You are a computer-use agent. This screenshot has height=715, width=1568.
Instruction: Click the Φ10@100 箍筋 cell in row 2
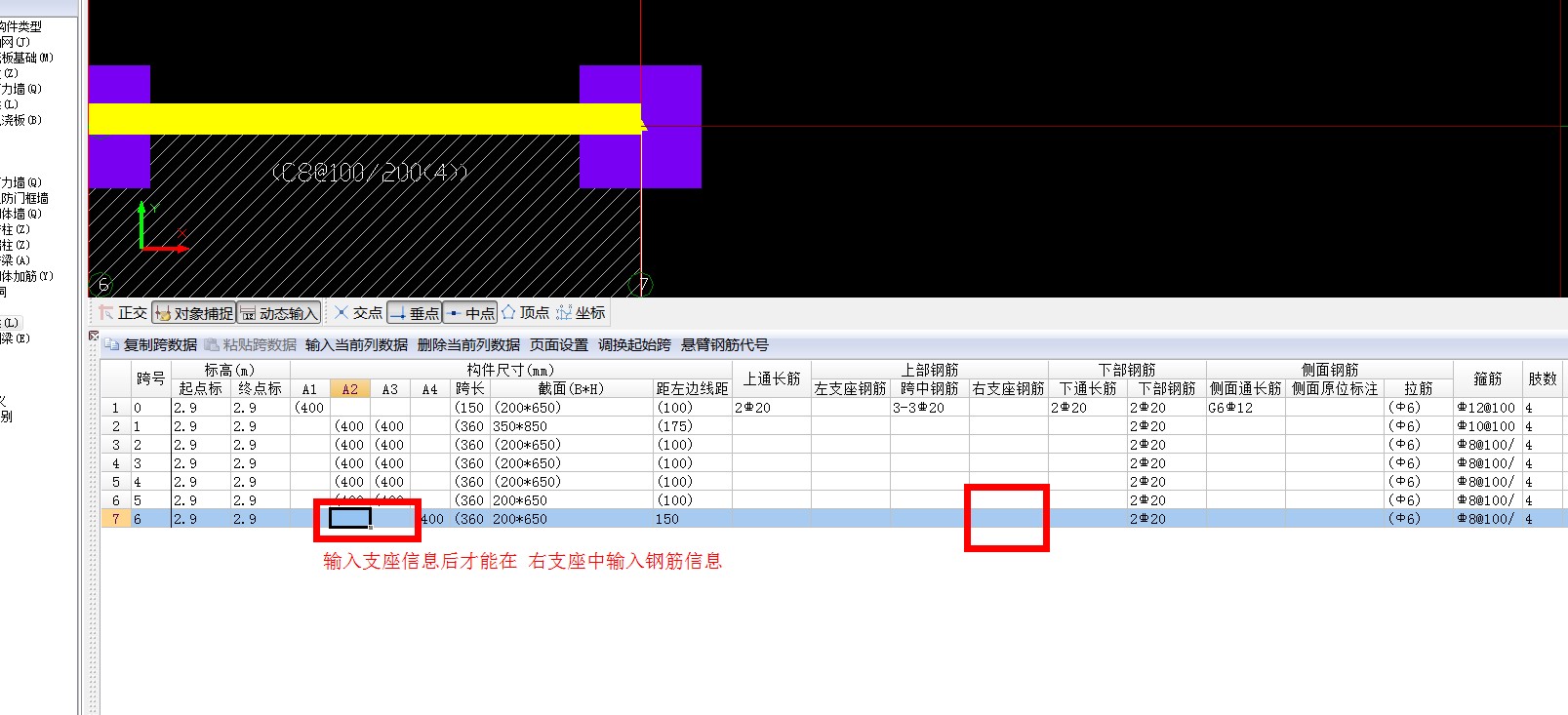1487,426
